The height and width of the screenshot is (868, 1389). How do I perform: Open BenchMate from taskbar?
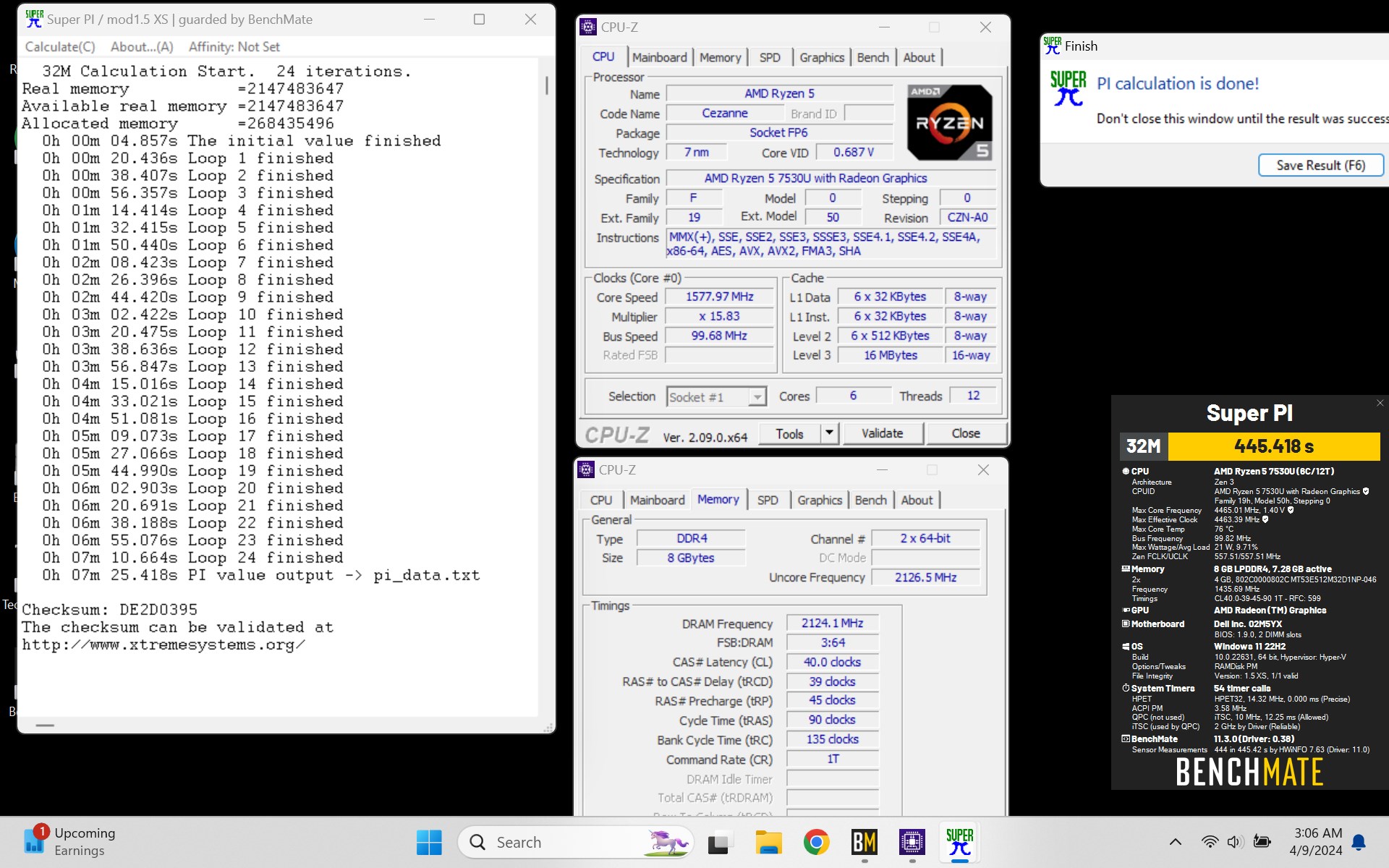pyautogui.click(x=865, y=842)
